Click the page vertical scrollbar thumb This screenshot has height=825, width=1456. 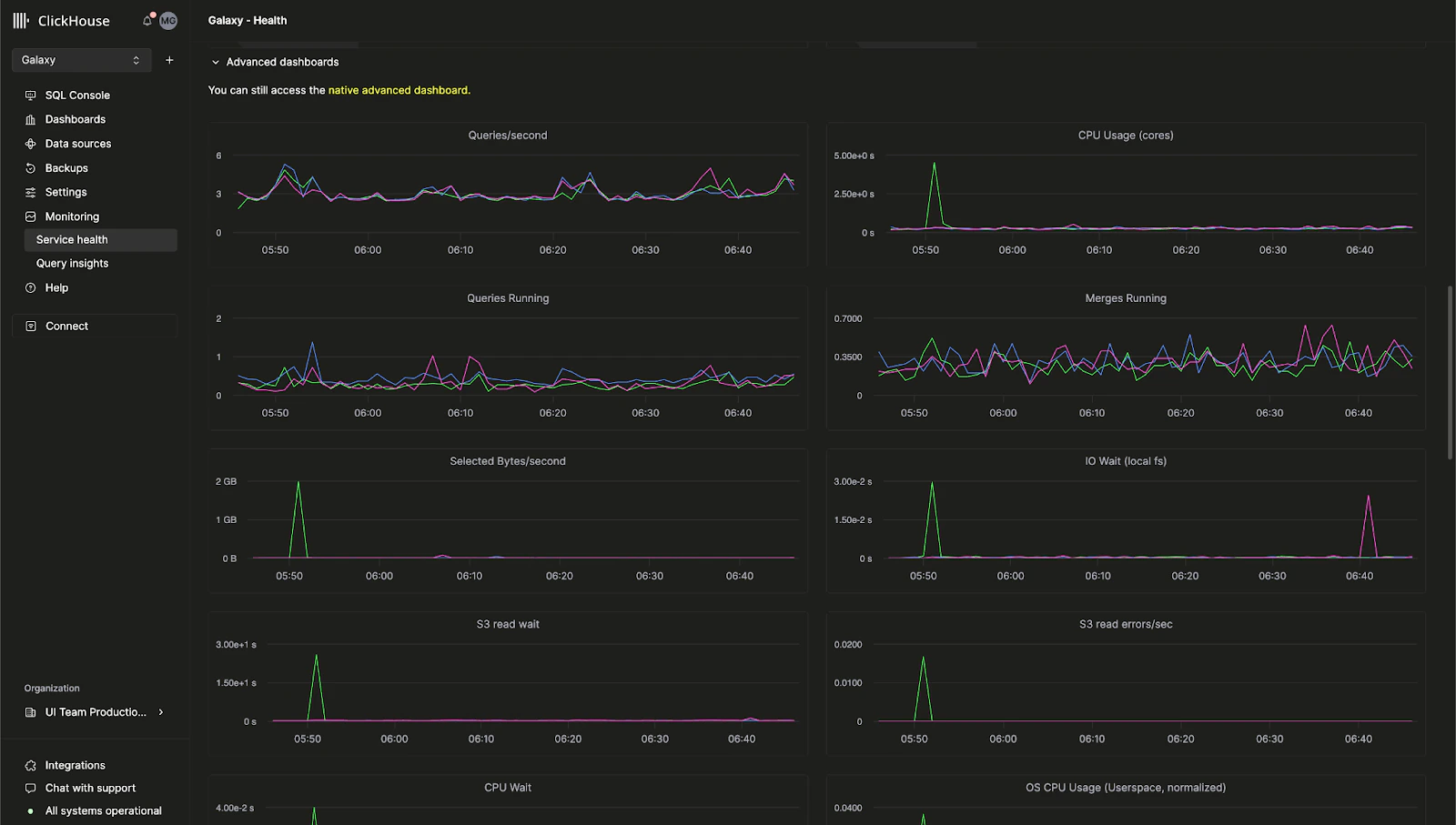pyautogui.click(x=1451, y=373)
